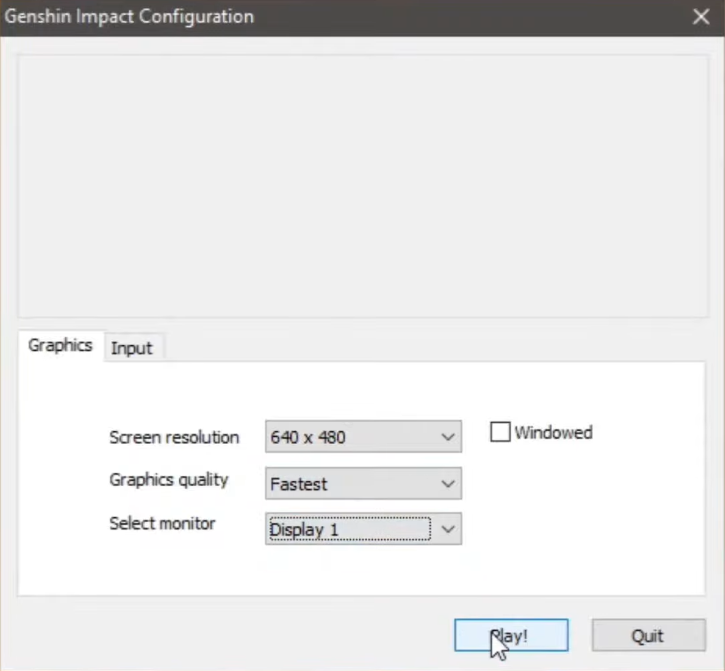Enable the Windowed checkbox
725x671 pixels.
tap(500, 432)
